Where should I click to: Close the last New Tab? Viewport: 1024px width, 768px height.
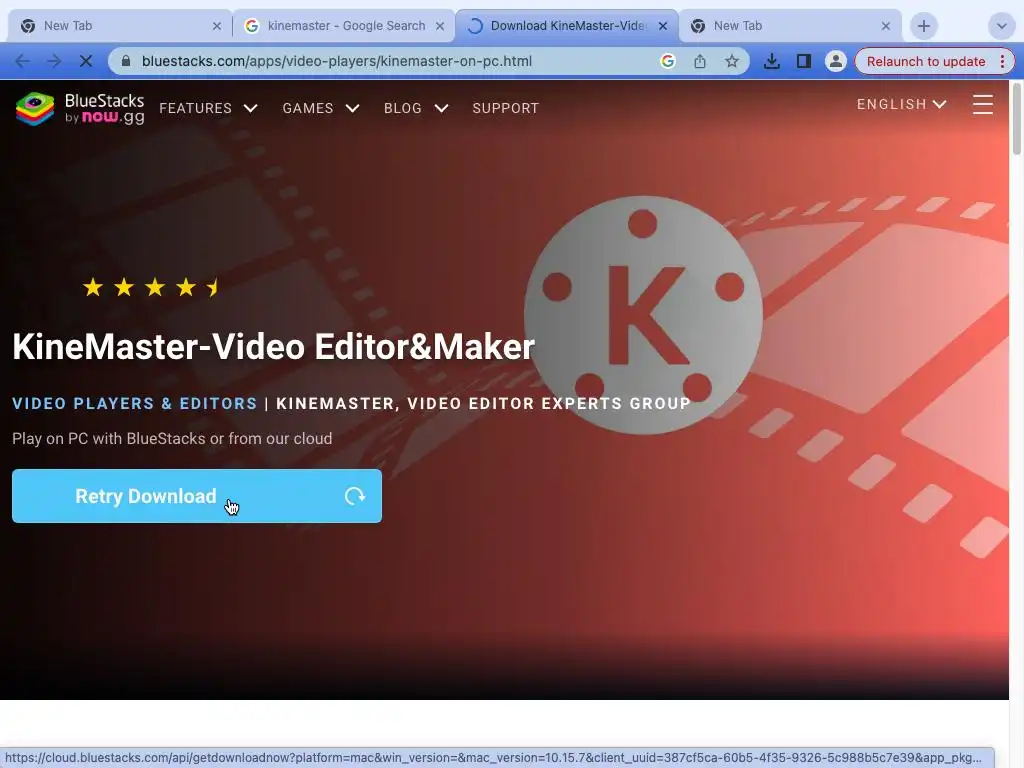pyautogui.click(x=886, y=26)
